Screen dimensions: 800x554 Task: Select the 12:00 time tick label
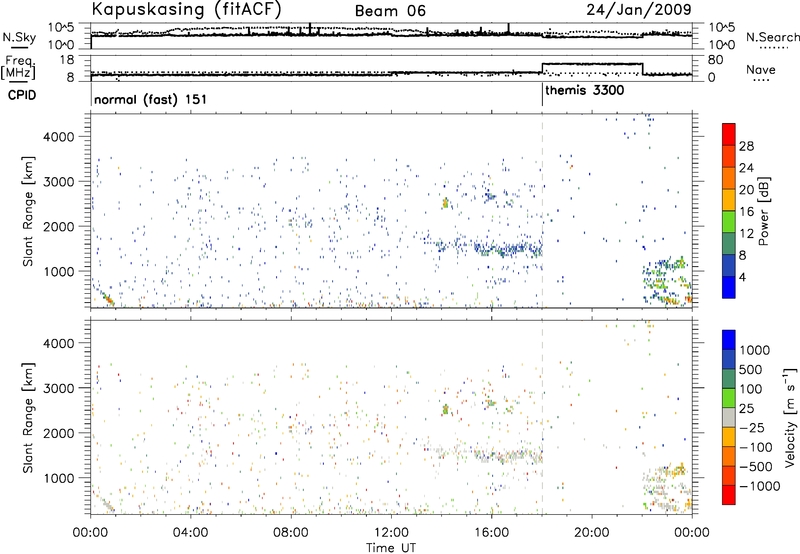pyautogui.click(x=391, y=533)
